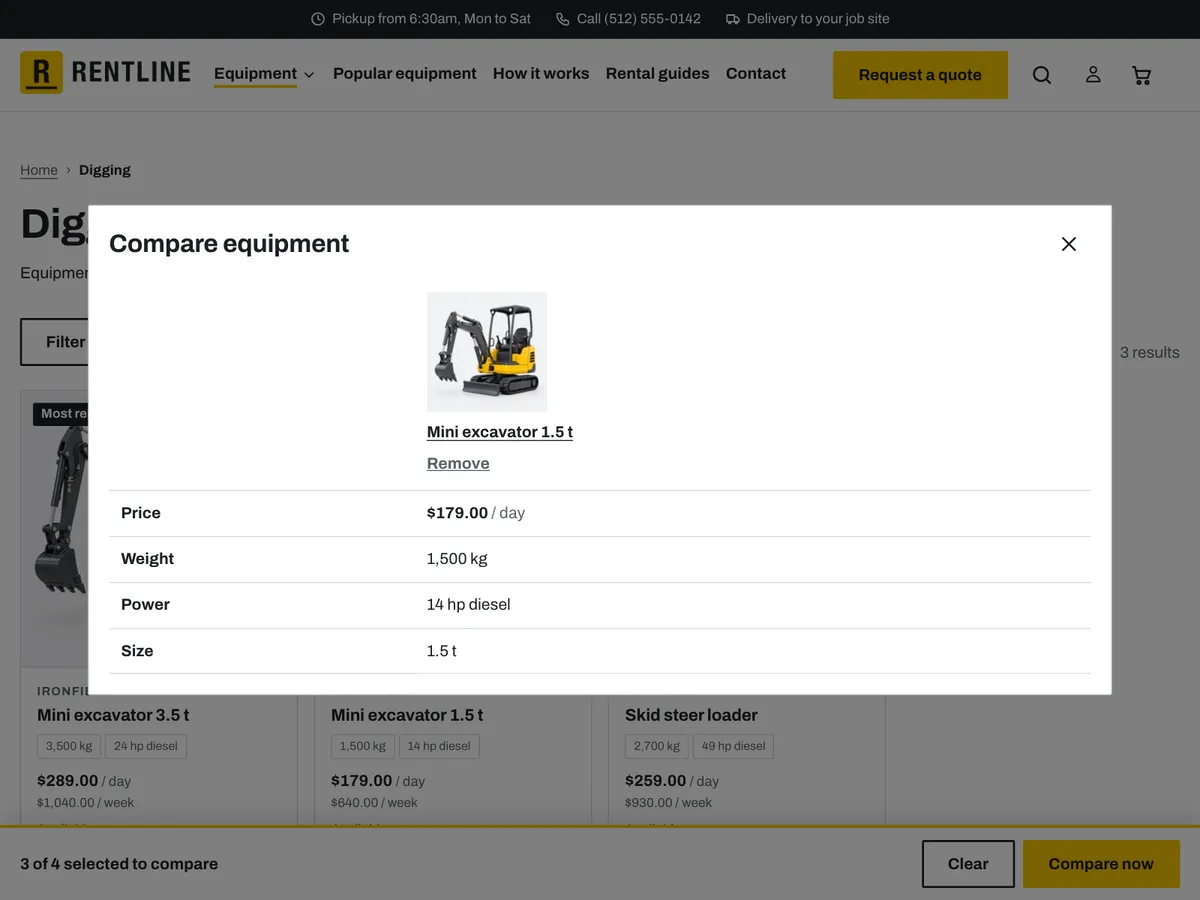The height and width of the screenshot is (900, 1200).
Task: Open Mini excavator 3.5 t product title
Action: pyautogui.click(x=113, y=715)
